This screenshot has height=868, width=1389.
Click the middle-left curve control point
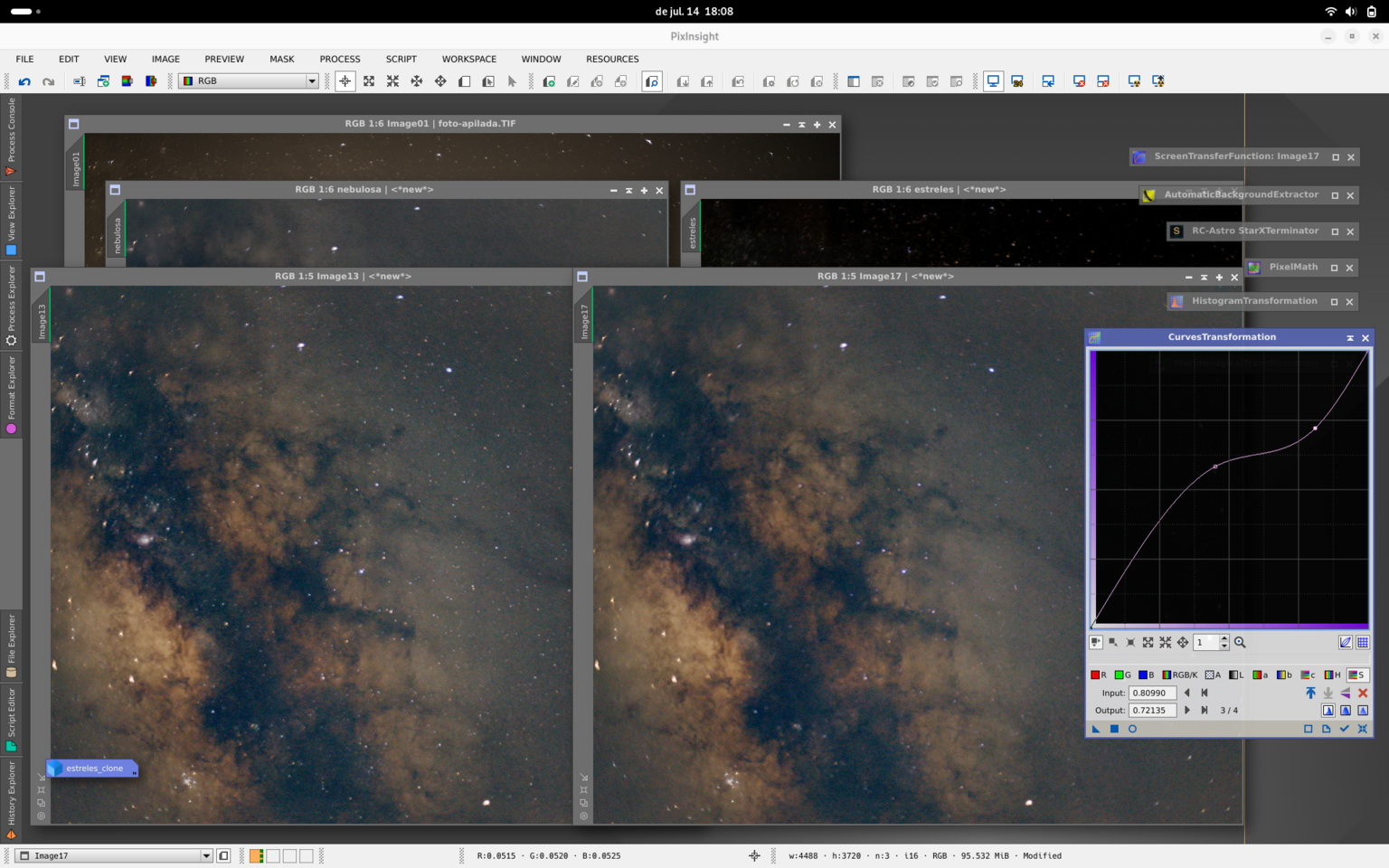[1215, 467]
